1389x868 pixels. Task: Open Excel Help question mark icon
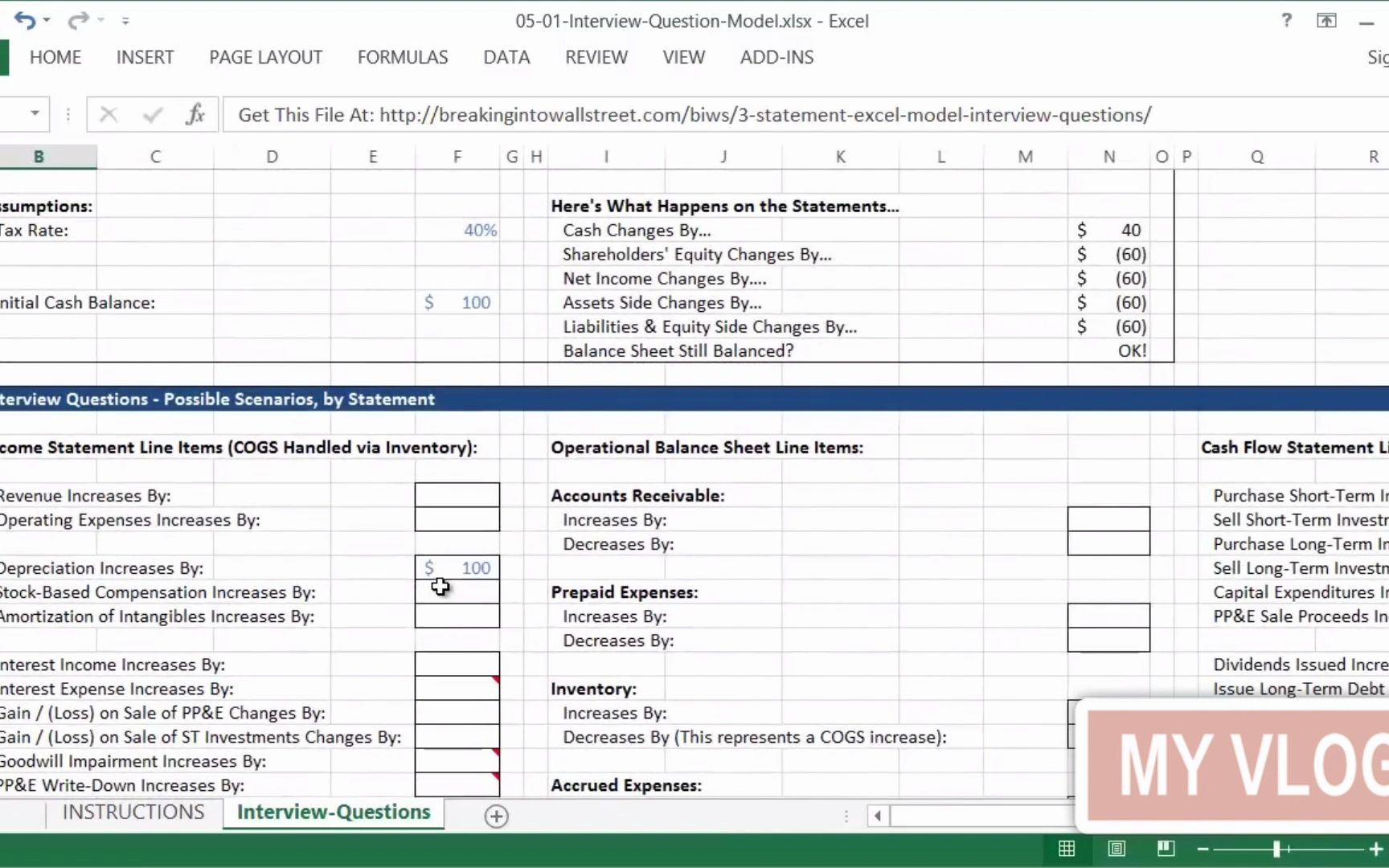[x=1287, y=20]
